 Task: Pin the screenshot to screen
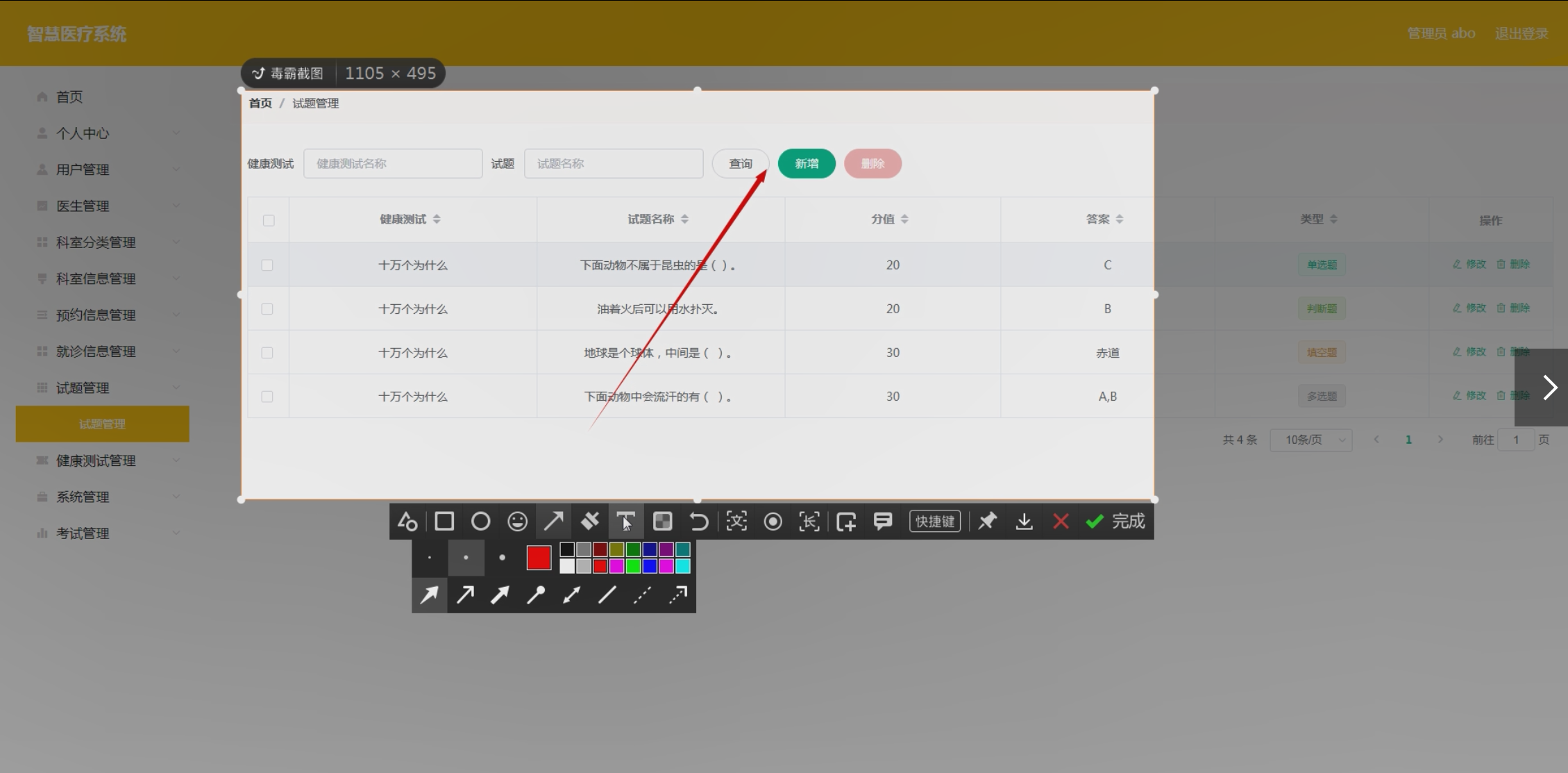[x=987, y=522]
